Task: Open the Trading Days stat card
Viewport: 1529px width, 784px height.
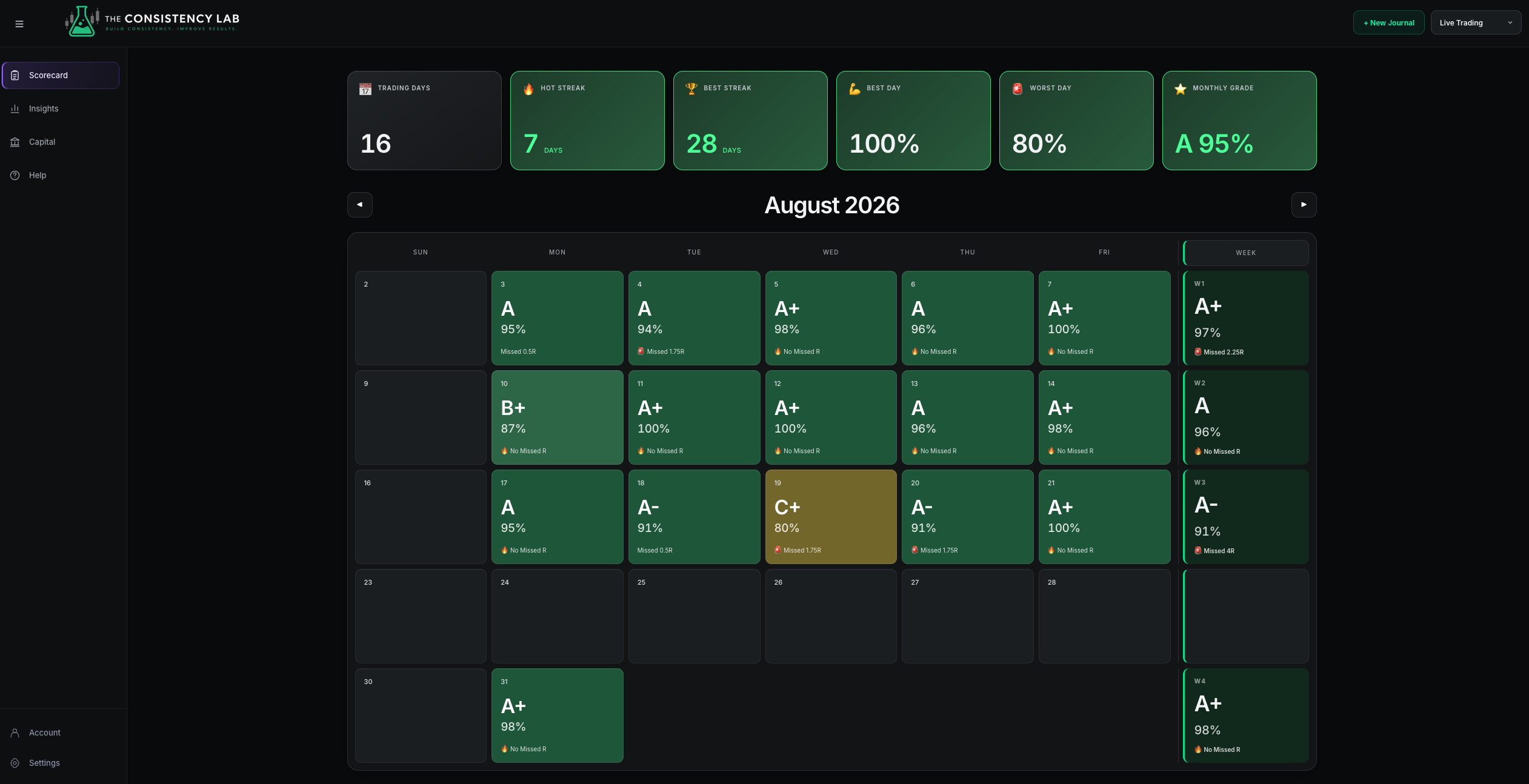Action: [424, 121]
